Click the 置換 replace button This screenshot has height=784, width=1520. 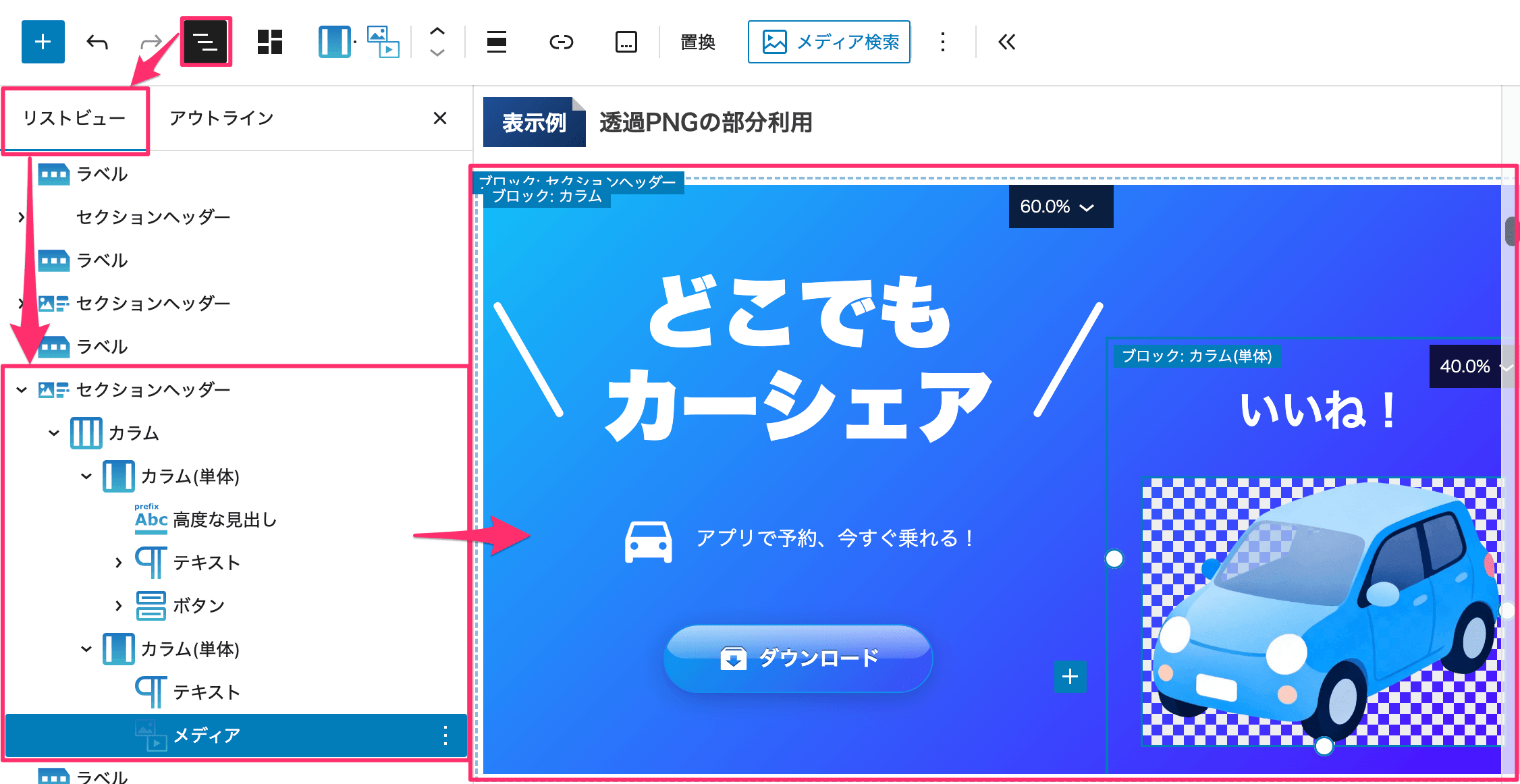point(697,42)
